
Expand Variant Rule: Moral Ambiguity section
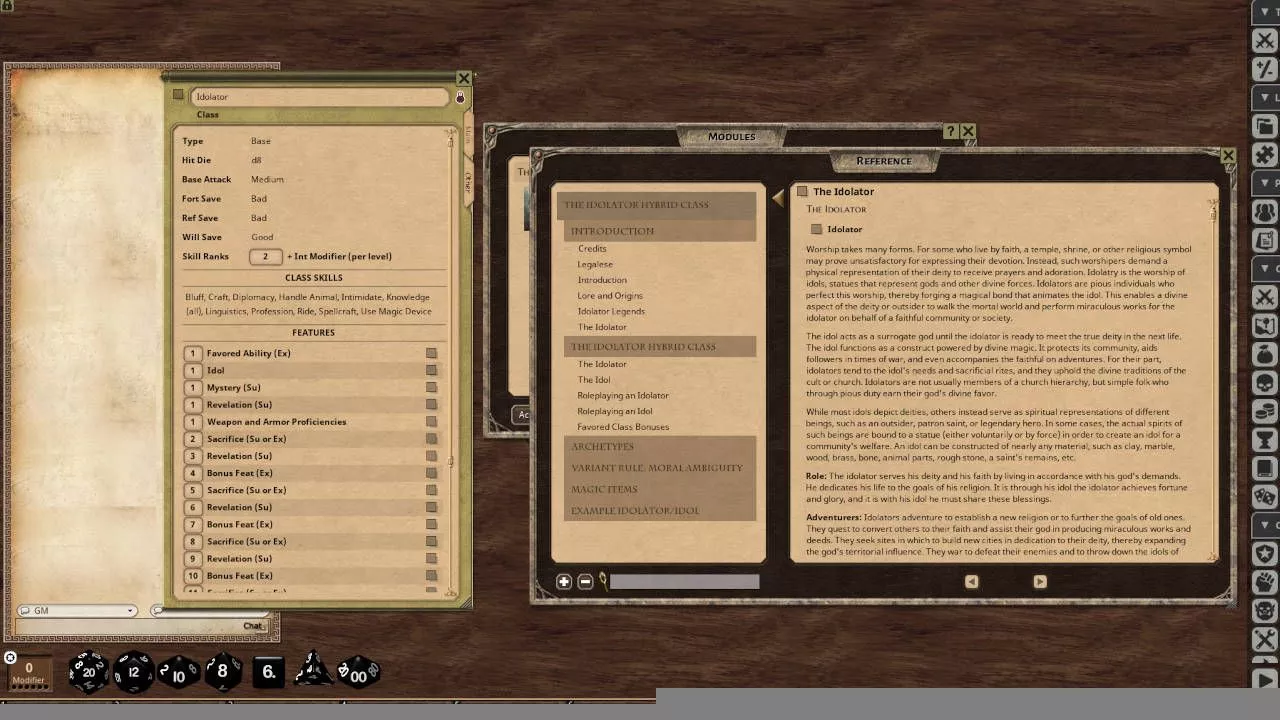click(x=660, y=467)
